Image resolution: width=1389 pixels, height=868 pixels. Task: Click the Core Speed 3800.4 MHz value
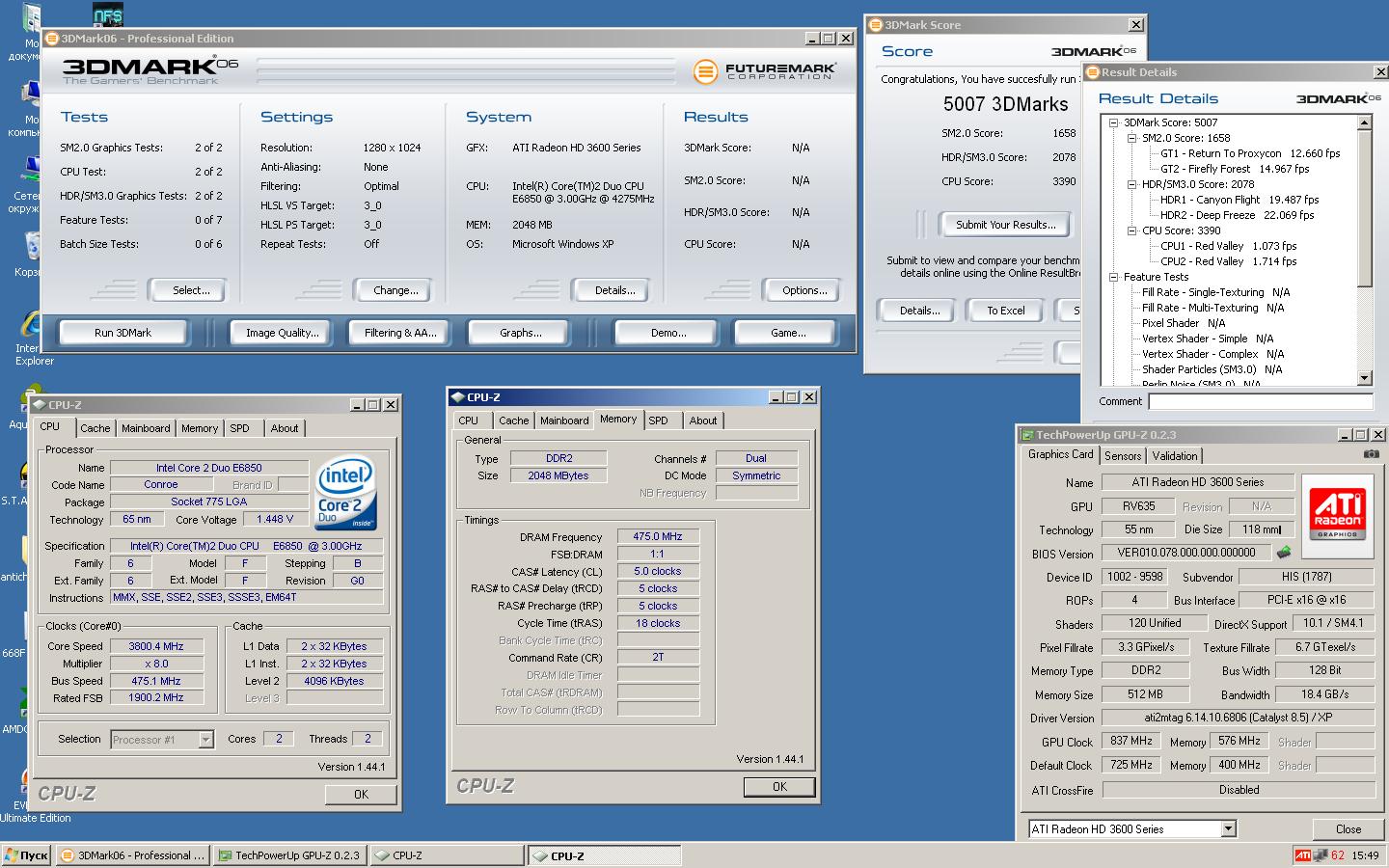(x=156, y=646)
